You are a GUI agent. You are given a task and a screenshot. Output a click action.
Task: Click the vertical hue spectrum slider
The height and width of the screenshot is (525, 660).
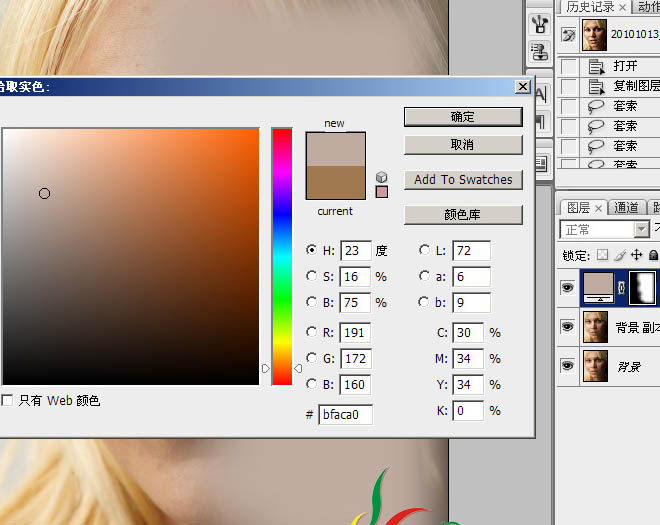click(282, 255)
